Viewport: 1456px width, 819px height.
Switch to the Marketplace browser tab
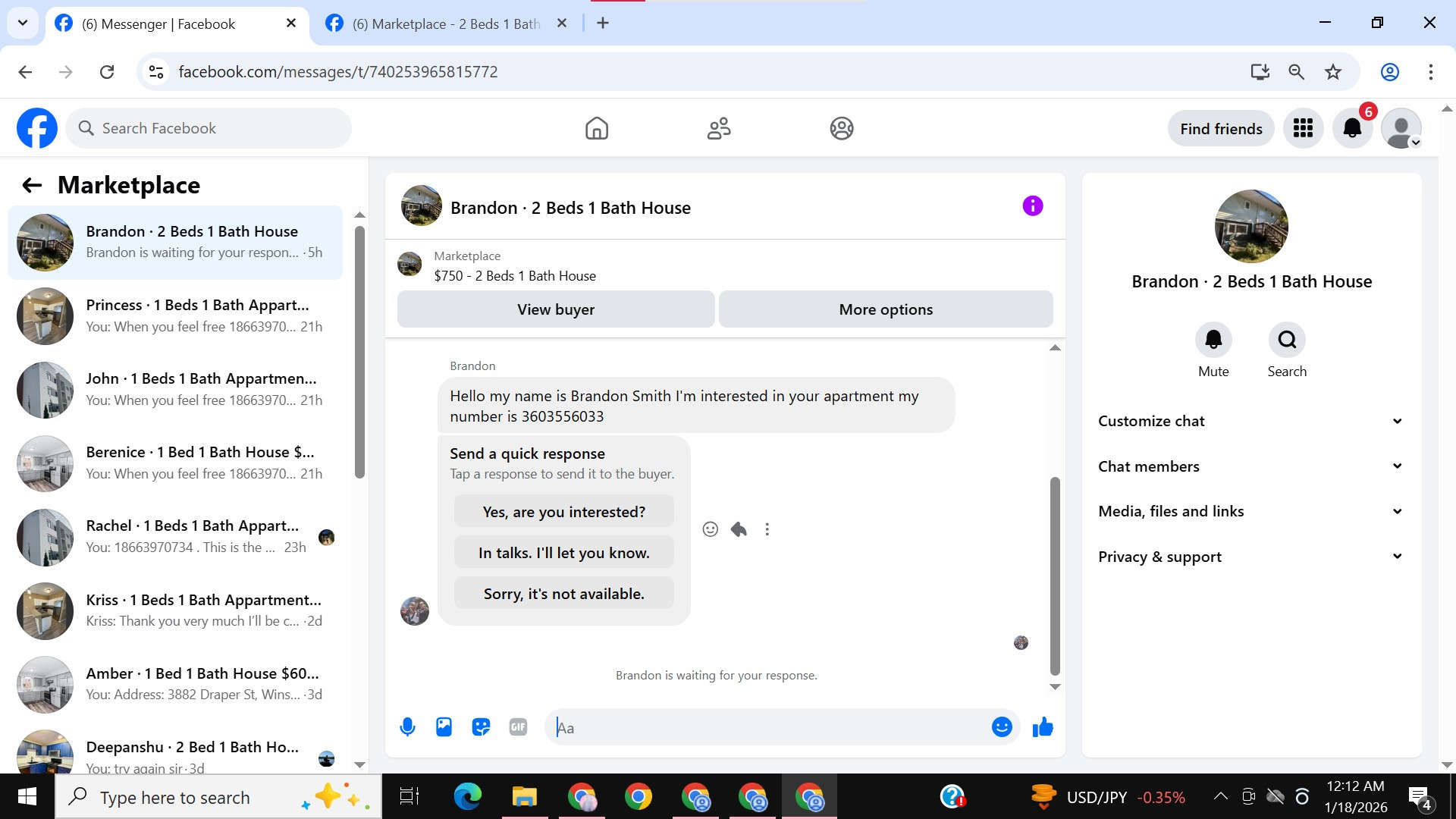pos(446,24)
